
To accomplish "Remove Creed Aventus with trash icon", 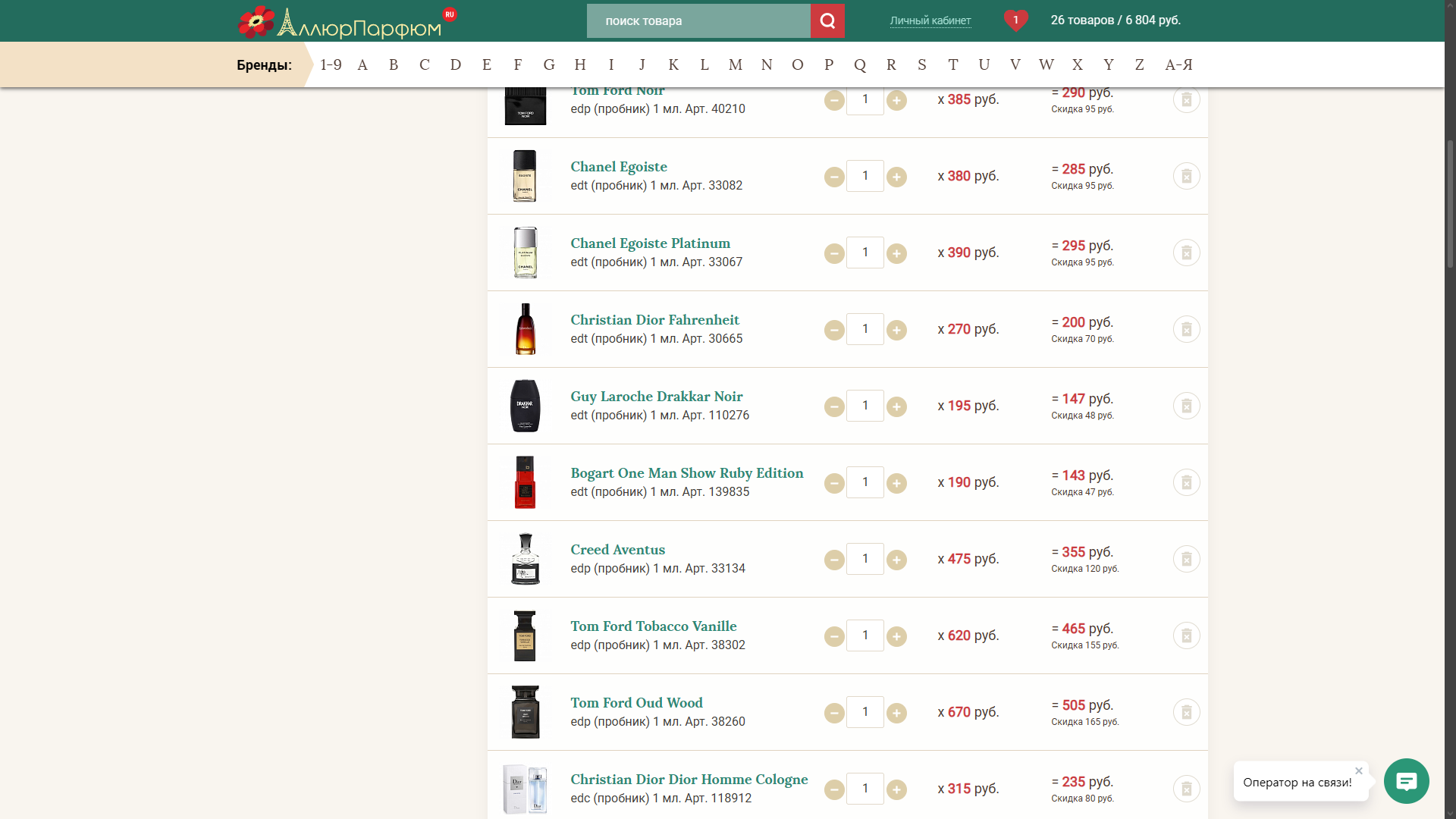I will 1186,559.
